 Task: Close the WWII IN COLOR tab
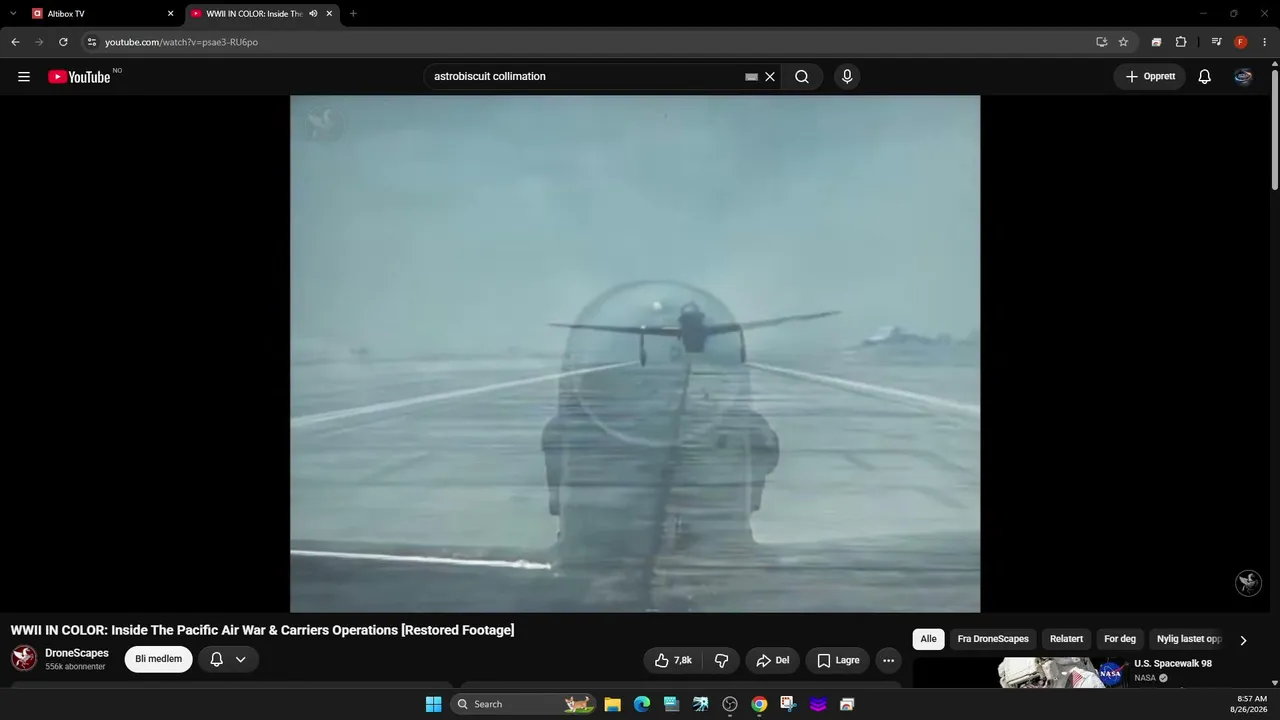(329, 14)
